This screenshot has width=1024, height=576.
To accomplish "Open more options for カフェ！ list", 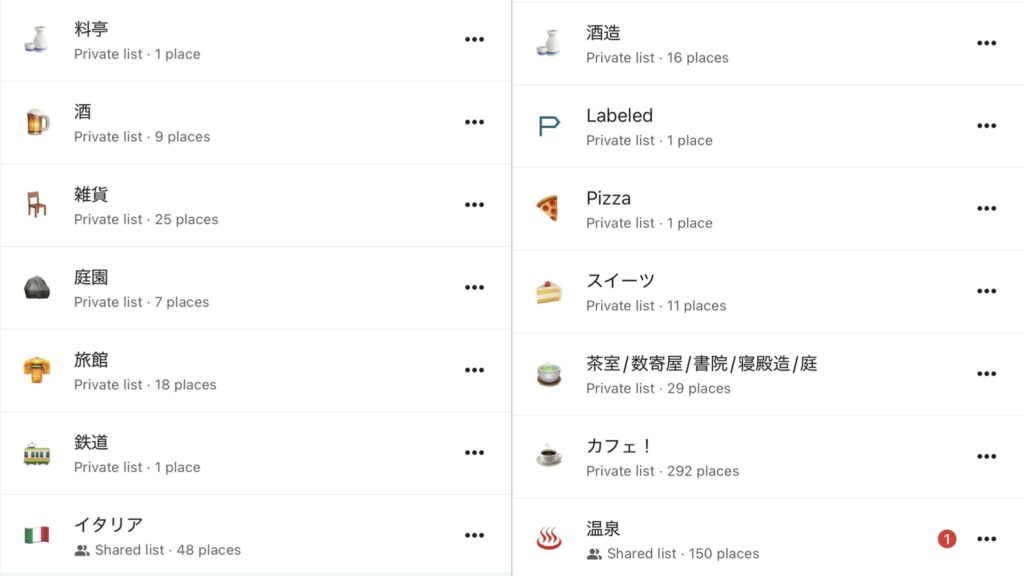I will click(986, 456).
